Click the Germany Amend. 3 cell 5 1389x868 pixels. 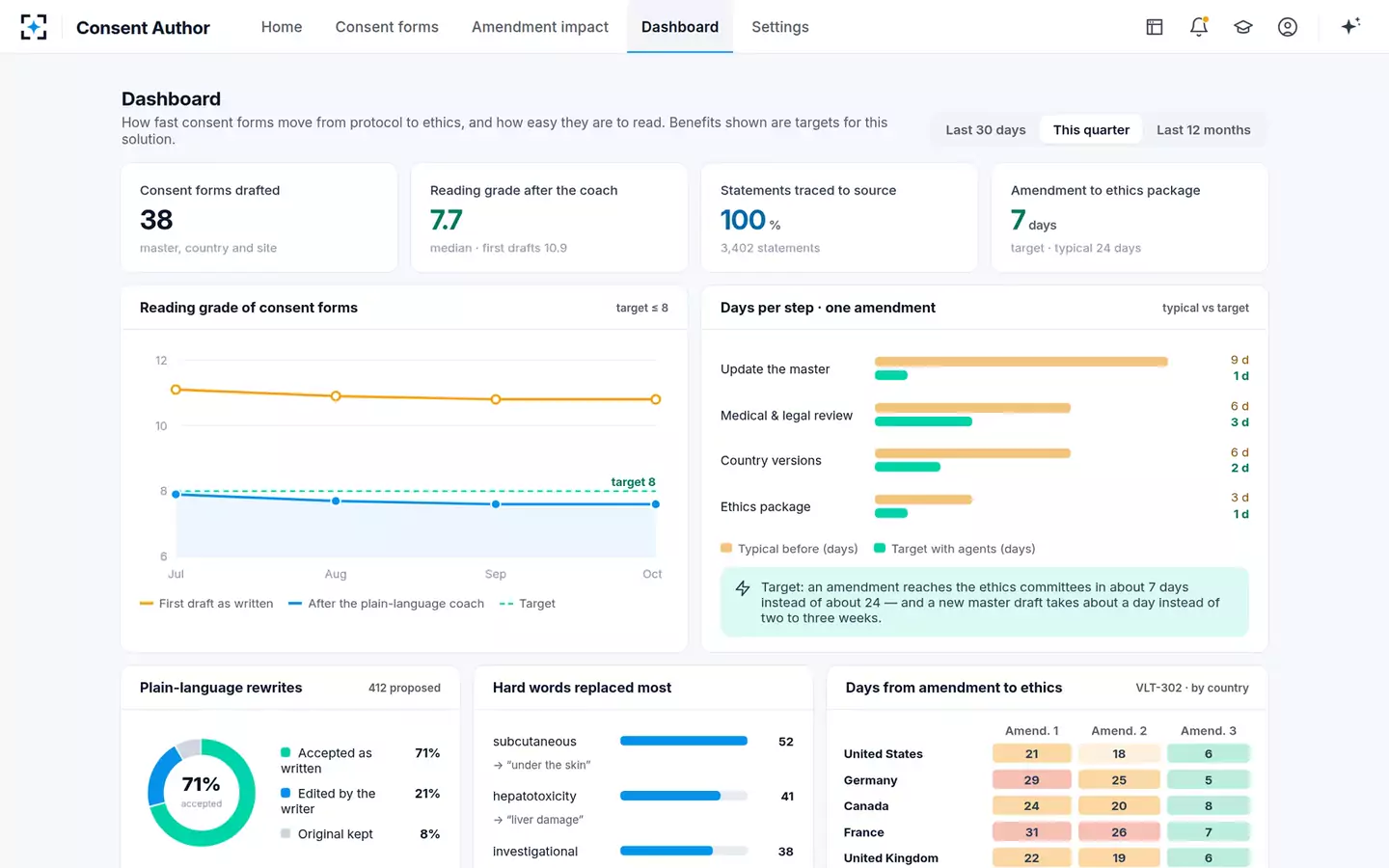[x=1209, y=780]
